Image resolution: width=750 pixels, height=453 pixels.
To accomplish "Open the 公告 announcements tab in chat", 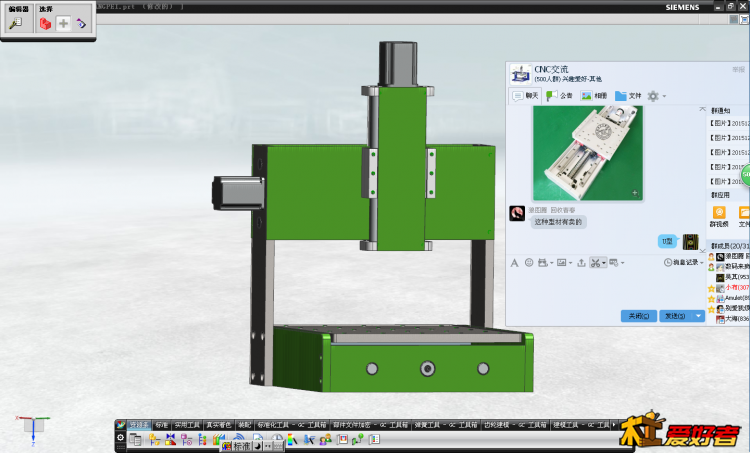I will pyautogui.click(x=559, y=96).
